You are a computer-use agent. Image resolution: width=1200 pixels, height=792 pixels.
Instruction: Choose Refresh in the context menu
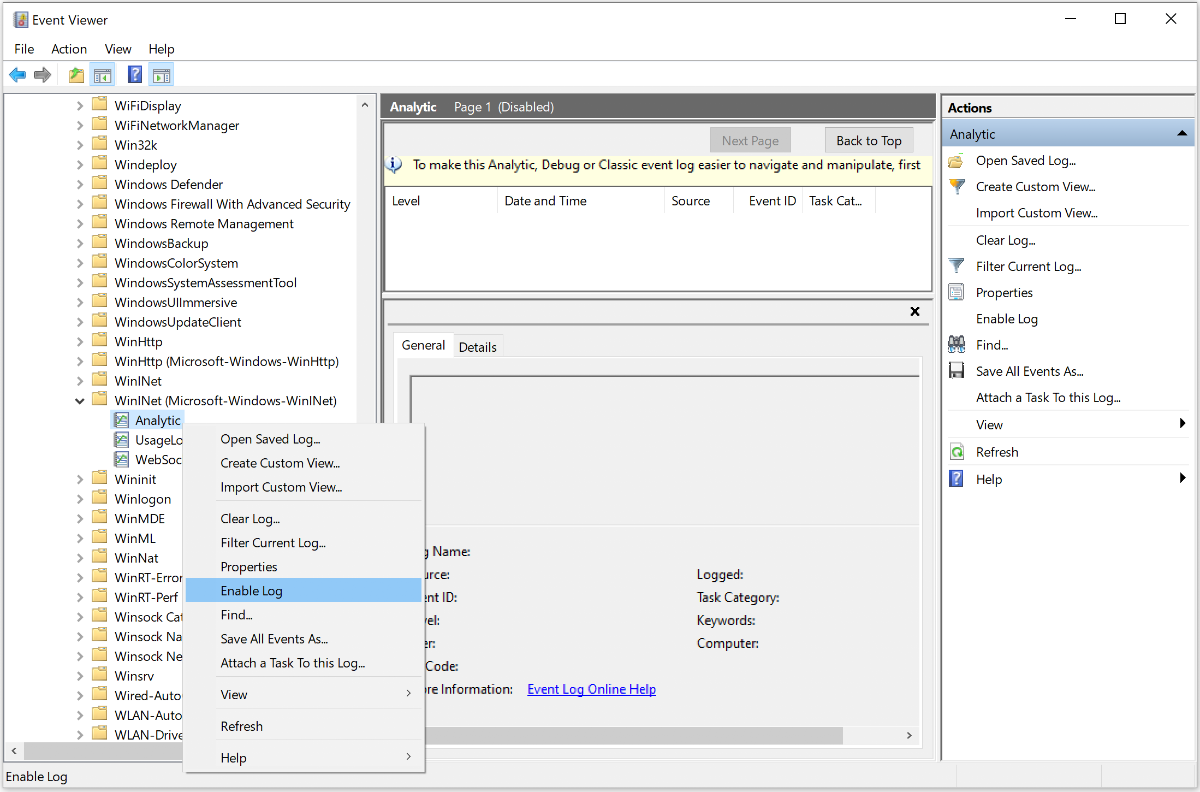(x=305, y=727)
